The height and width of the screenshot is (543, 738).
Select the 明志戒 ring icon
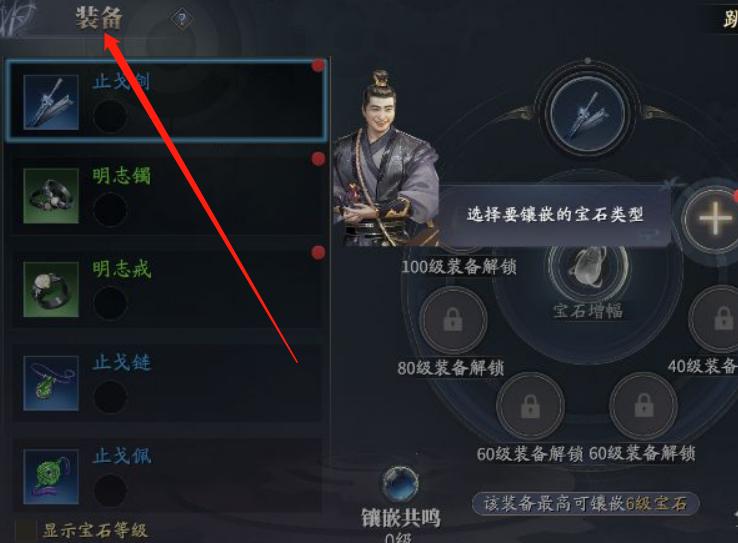click(51, 289)
